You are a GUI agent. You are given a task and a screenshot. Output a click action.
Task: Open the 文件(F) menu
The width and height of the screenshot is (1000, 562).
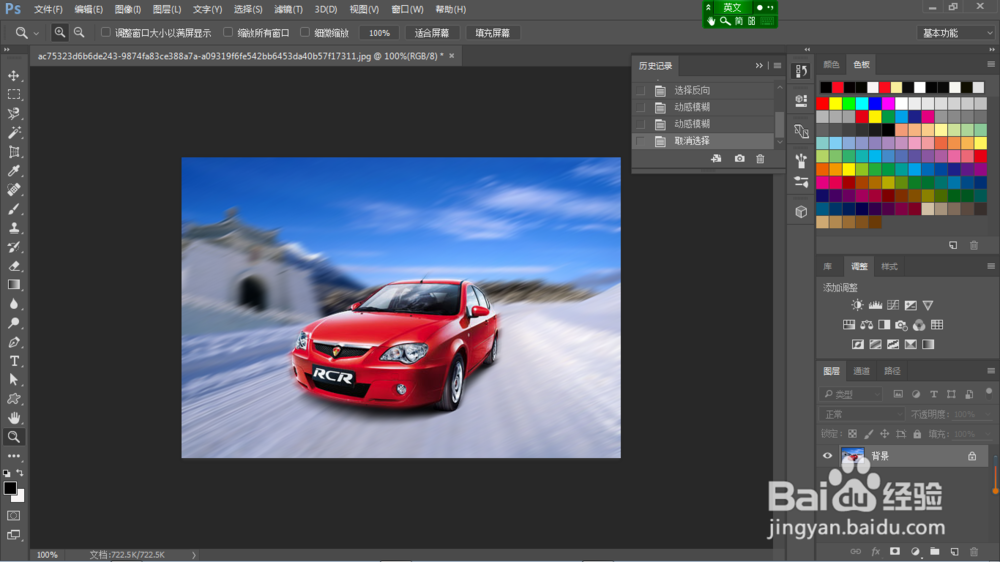[48, 10]
